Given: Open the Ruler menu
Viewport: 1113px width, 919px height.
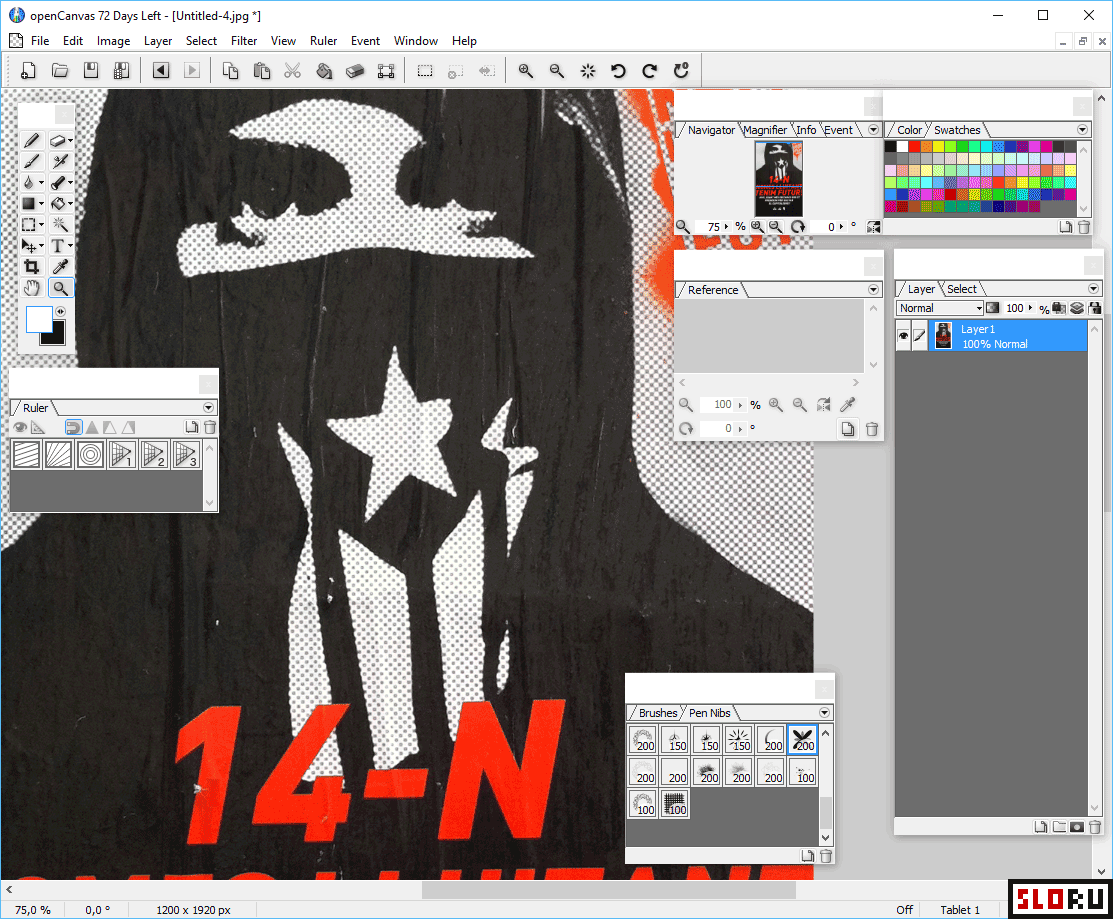Looking at the screenshot, I should tap(323, 40).
